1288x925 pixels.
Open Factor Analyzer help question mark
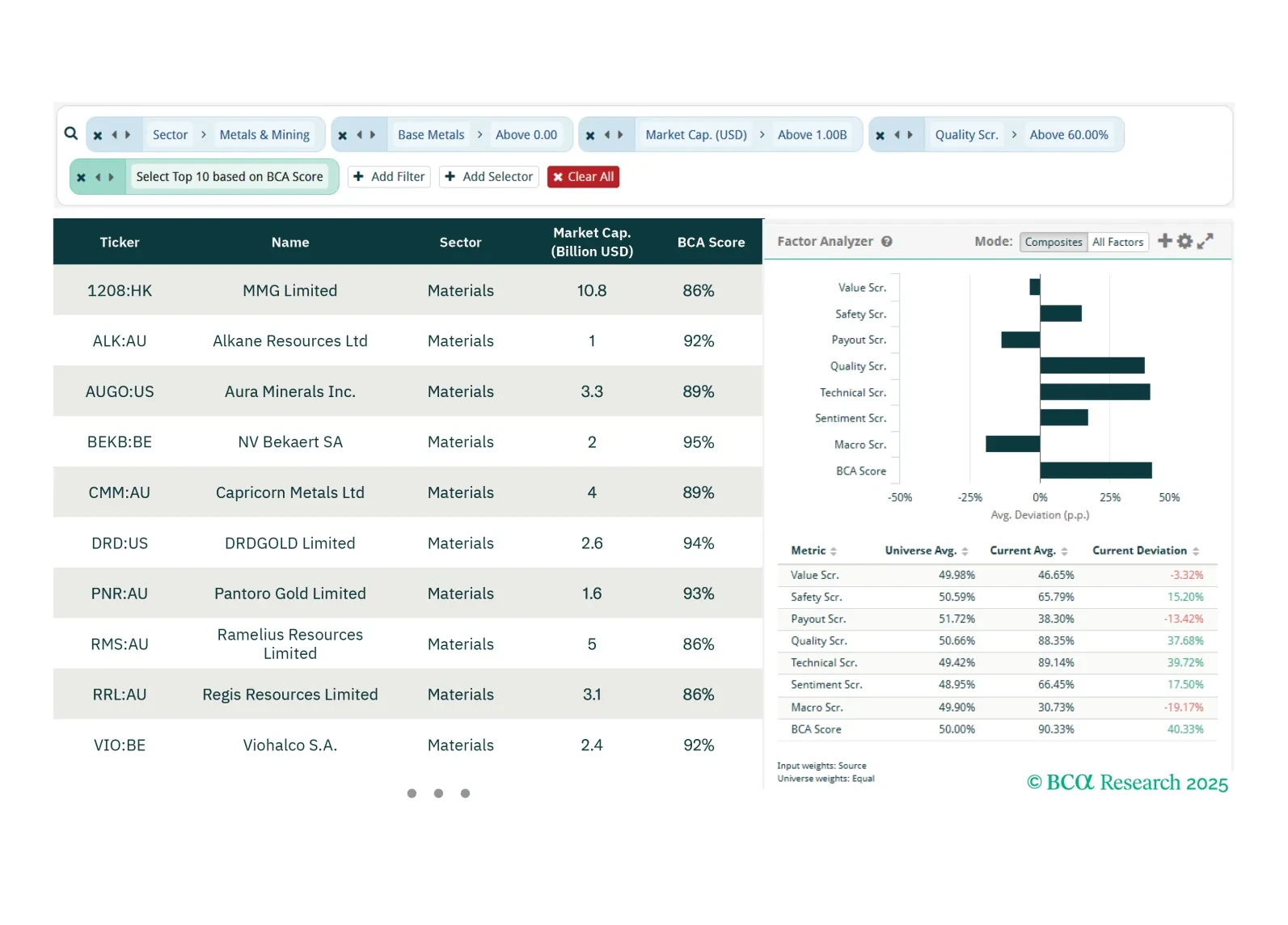tap(887, 242)
